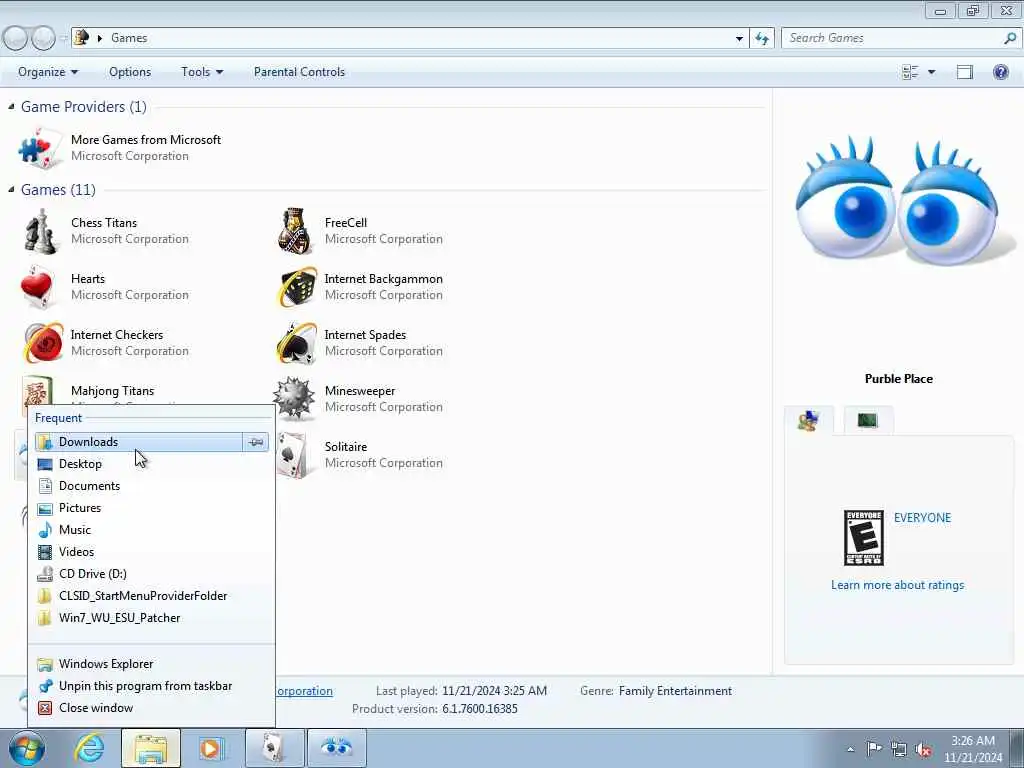Screen dimensions: 1024x768
Task: Select the Minesweeper mine icon
Action: click(294, 398)
